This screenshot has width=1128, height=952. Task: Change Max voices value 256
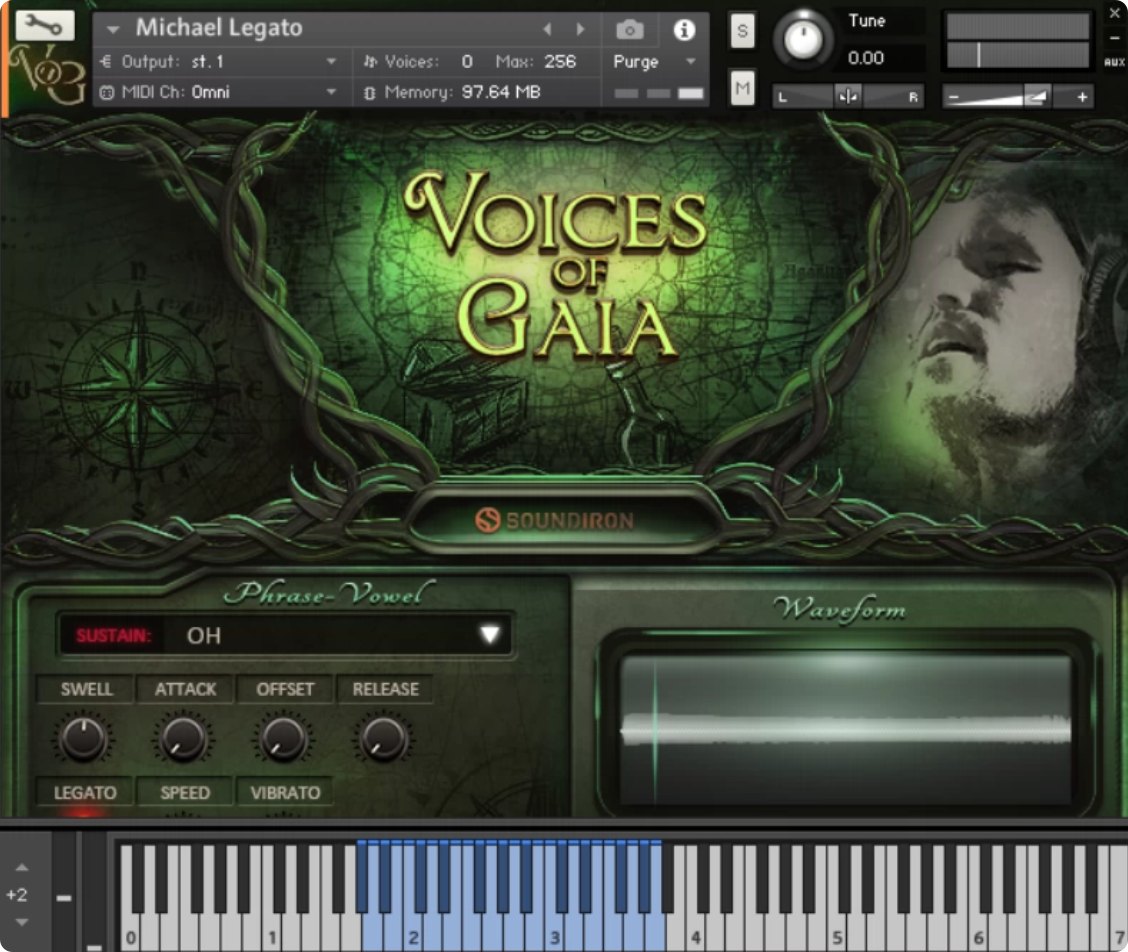point(560,62)
